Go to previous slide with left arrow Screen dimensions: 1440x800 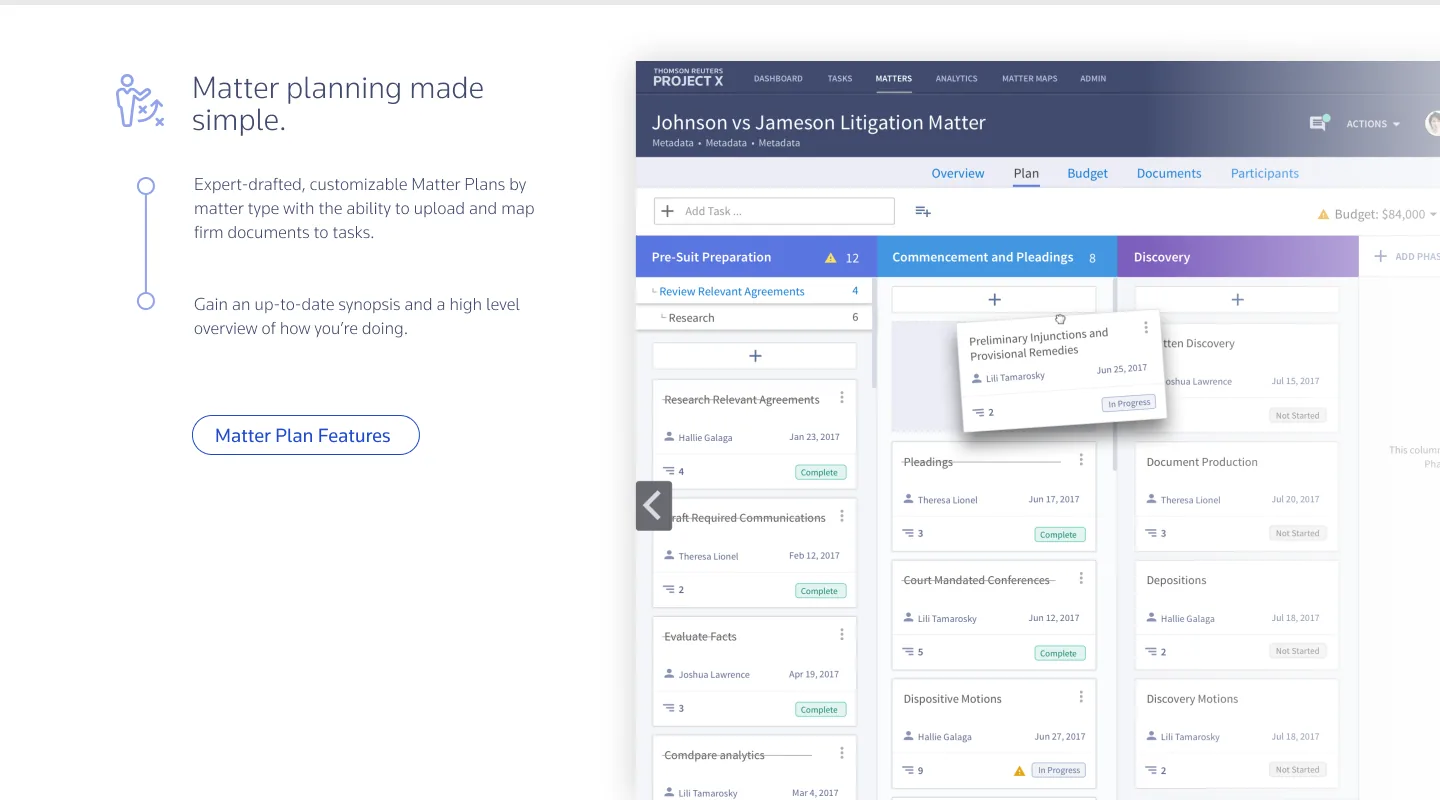click(654, 506)
